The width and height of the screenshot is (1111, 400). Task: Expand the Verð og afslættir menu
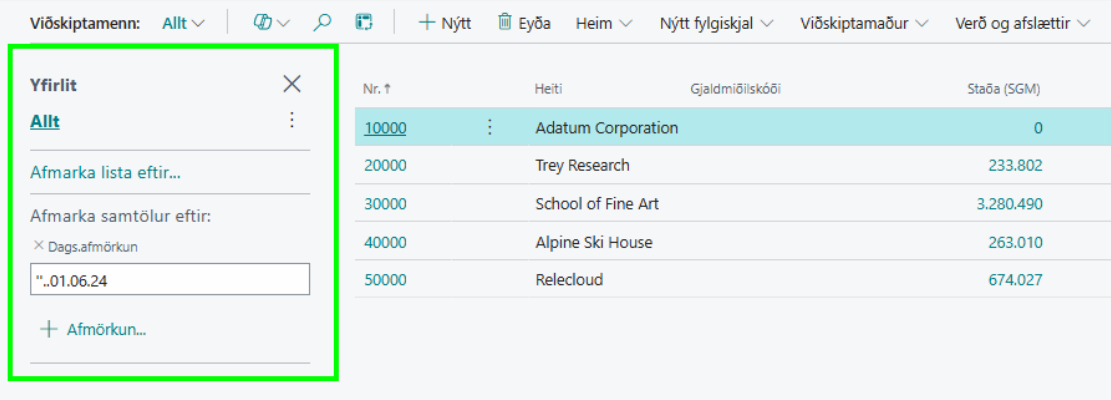point(1022,22)
